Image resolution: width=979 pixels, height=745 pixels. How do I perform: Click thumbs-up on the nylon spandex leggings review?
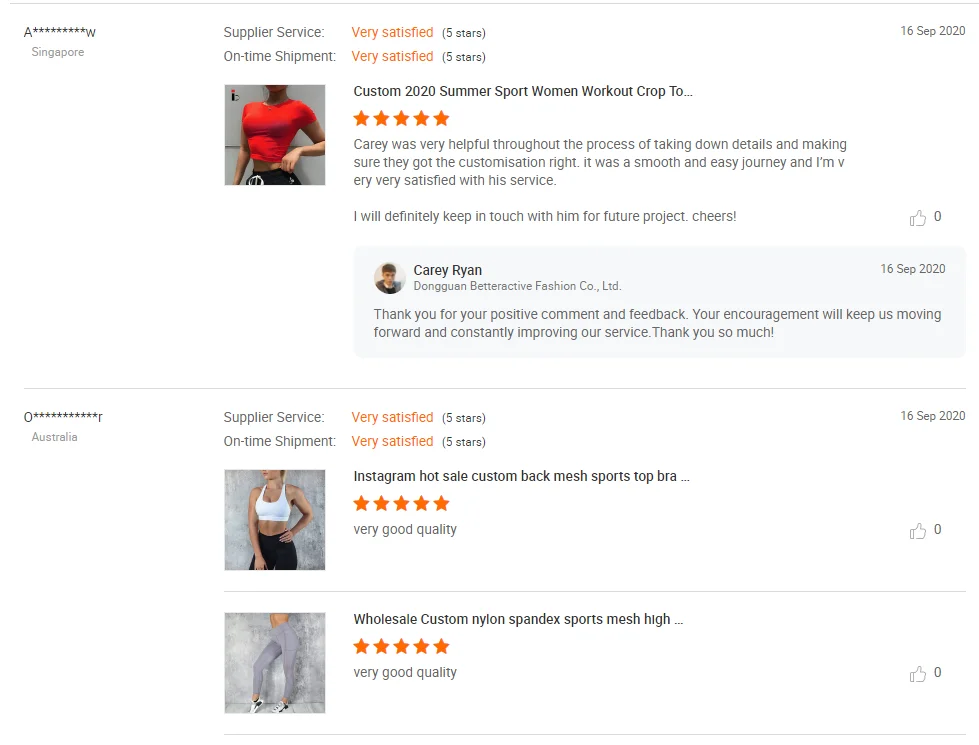[917, 673]
